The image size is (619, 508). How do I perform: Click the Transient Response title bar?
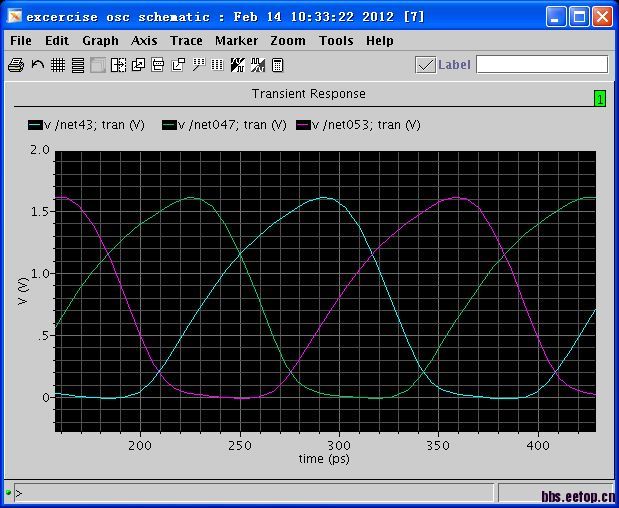pos(308,94)
